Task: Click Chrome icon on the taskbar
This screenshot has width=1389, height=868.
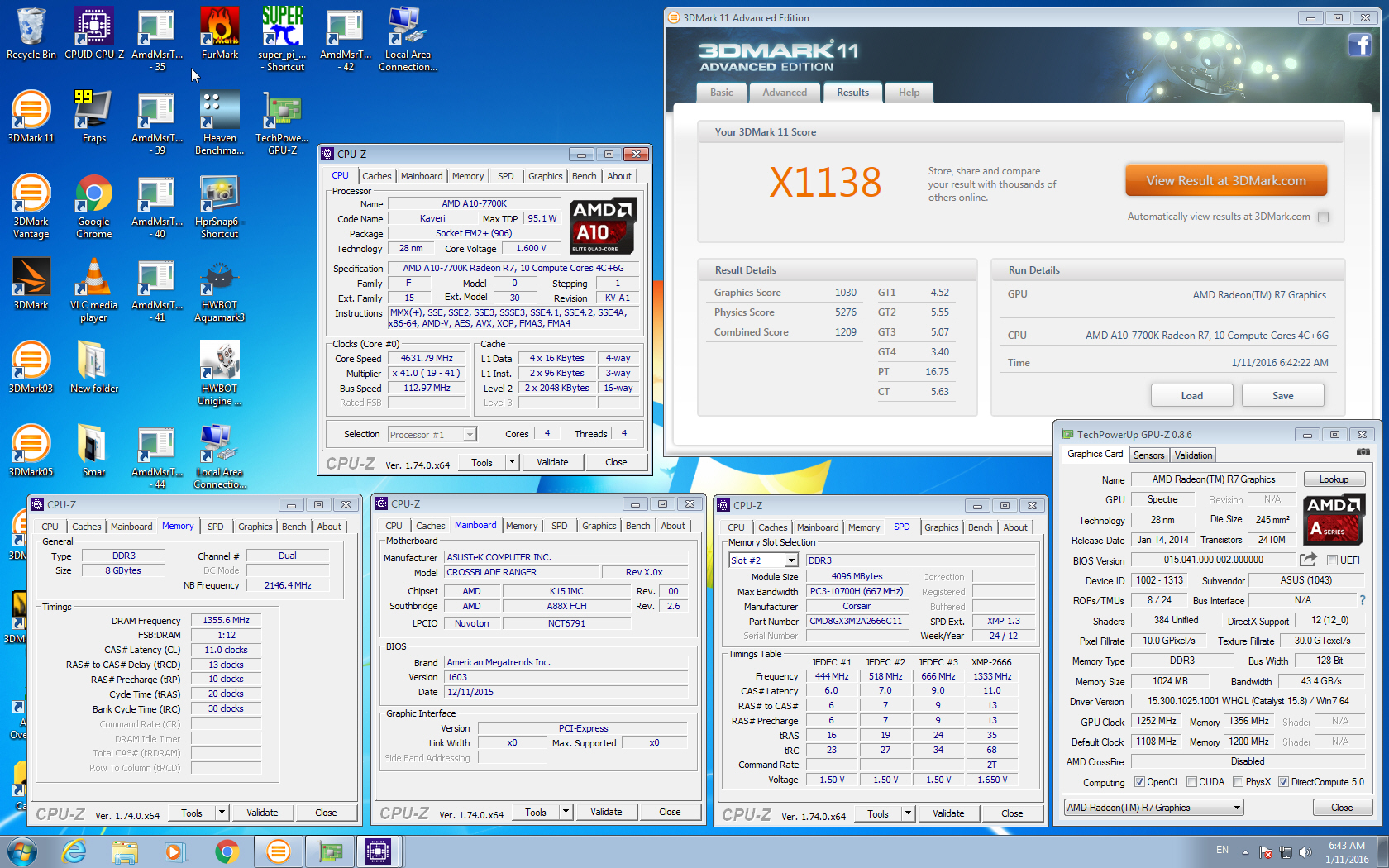Action: point(227,851)
